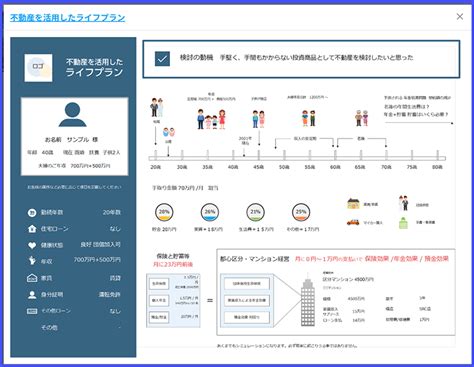The image size is (474, 367).
Task: Click the 25% orange gauge circle
Action: 301,212
